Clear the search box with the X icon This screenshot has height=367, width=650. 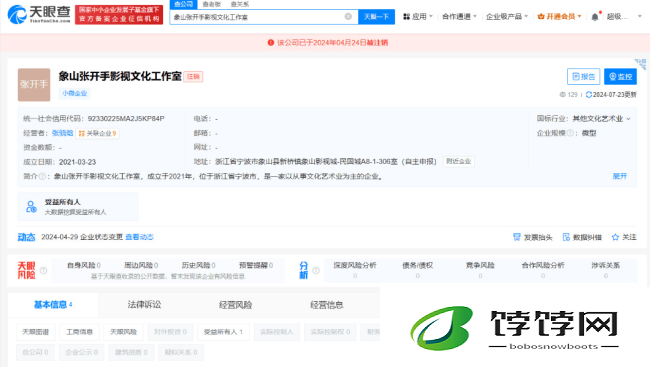(x=348, y=17)
